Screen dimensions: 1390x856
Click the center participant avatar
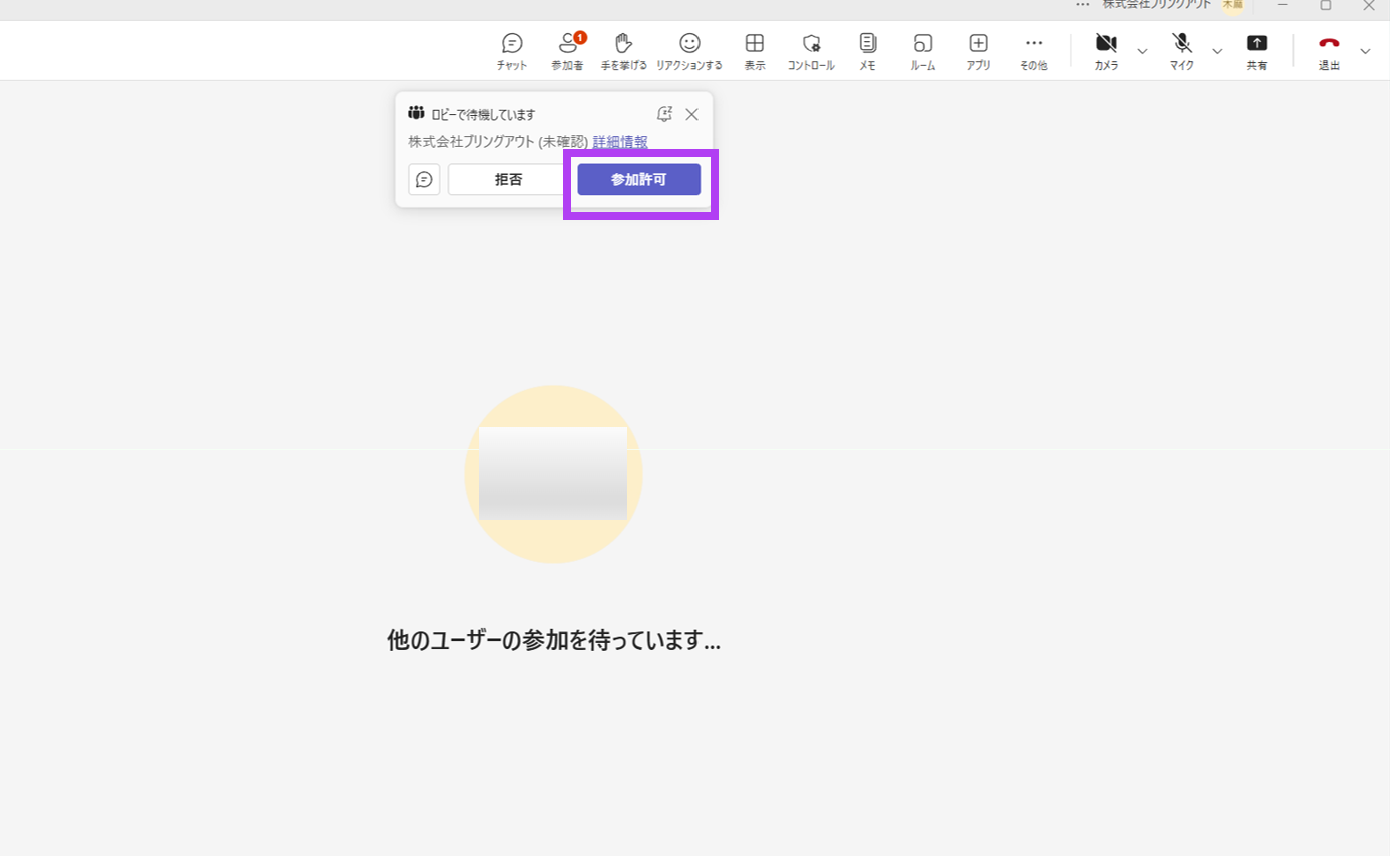[x=553, y=474]
